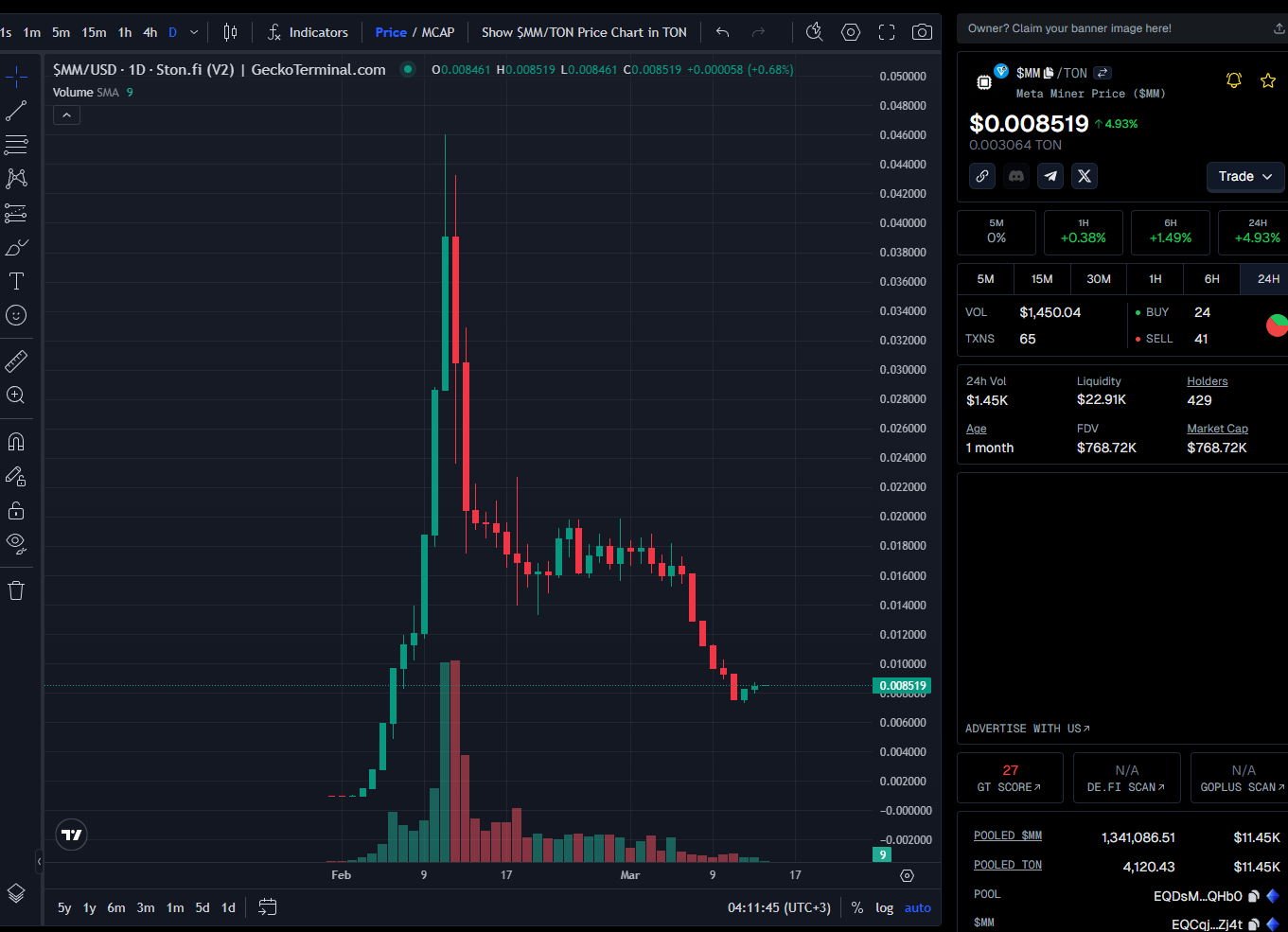Open chart settings hexagon icon

coord(851,32)
